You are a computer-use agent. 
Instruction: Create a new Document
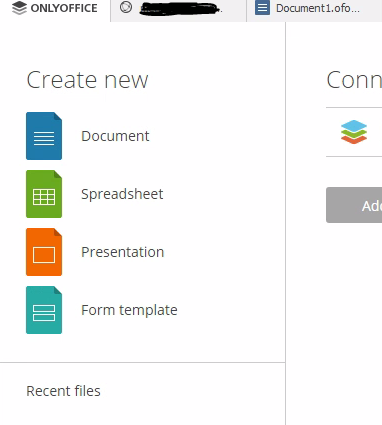[x=115, y=136]
